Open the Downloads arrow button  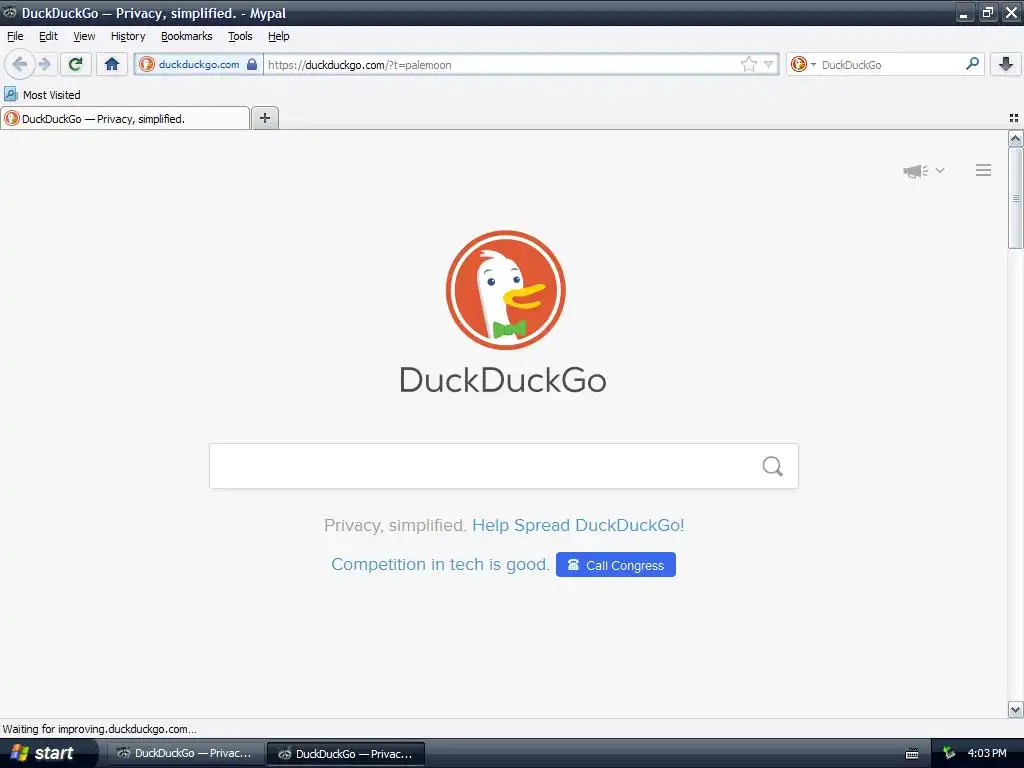1006,64
